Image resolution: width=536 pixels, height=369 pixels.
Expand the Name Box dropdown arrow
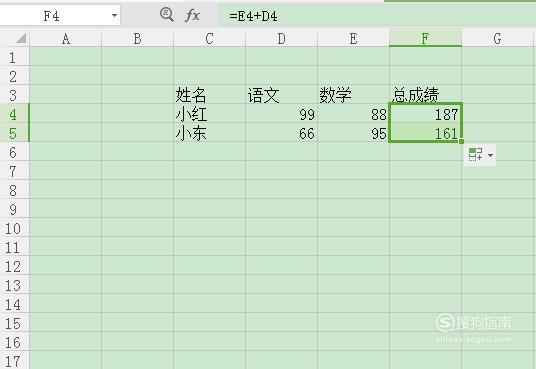(x=115, y=15)
